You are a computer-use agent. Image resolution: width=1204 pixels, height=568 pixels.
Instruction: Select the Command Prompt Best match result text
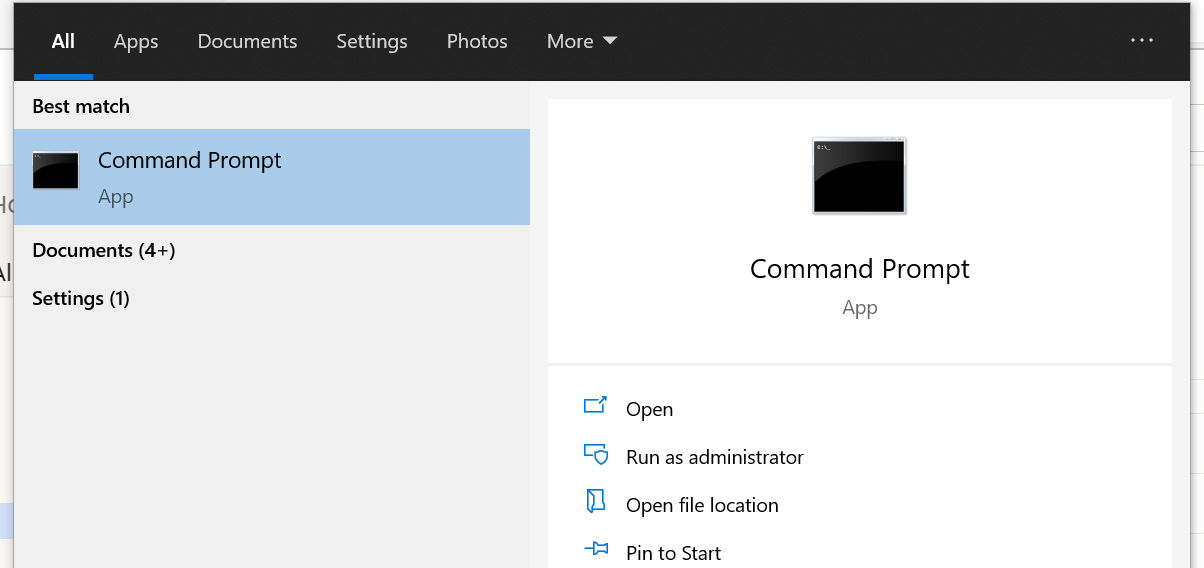click(x=190, y=160)
